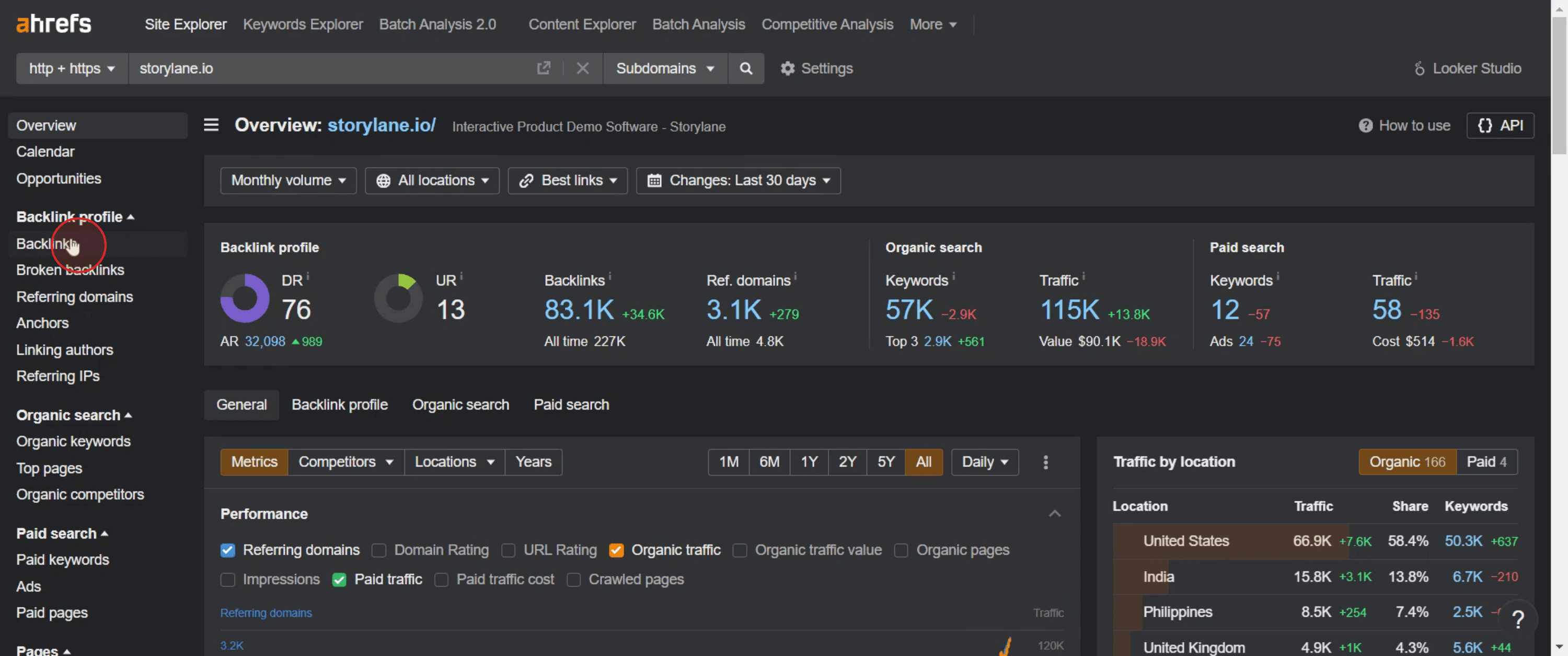
Task: Open Monthly volume dropdown
Action: (288, 181)
